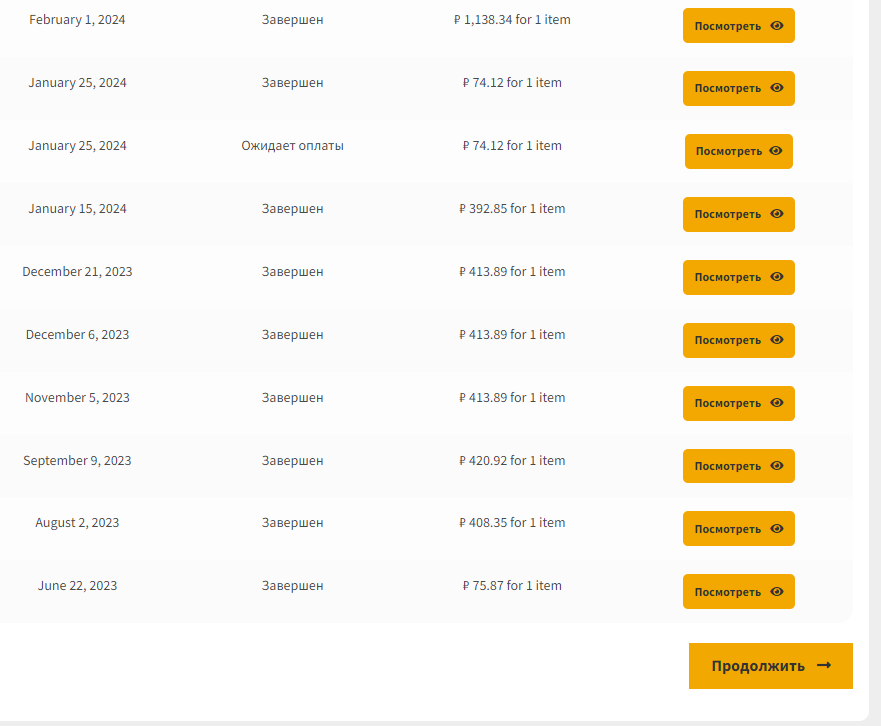
Task: View completed January 25, 2024 order
Action: click(738, 88)
